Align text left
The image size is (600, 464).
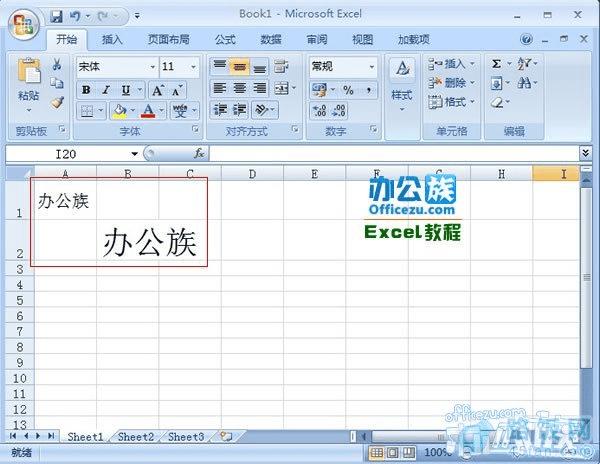pos(219,88)
